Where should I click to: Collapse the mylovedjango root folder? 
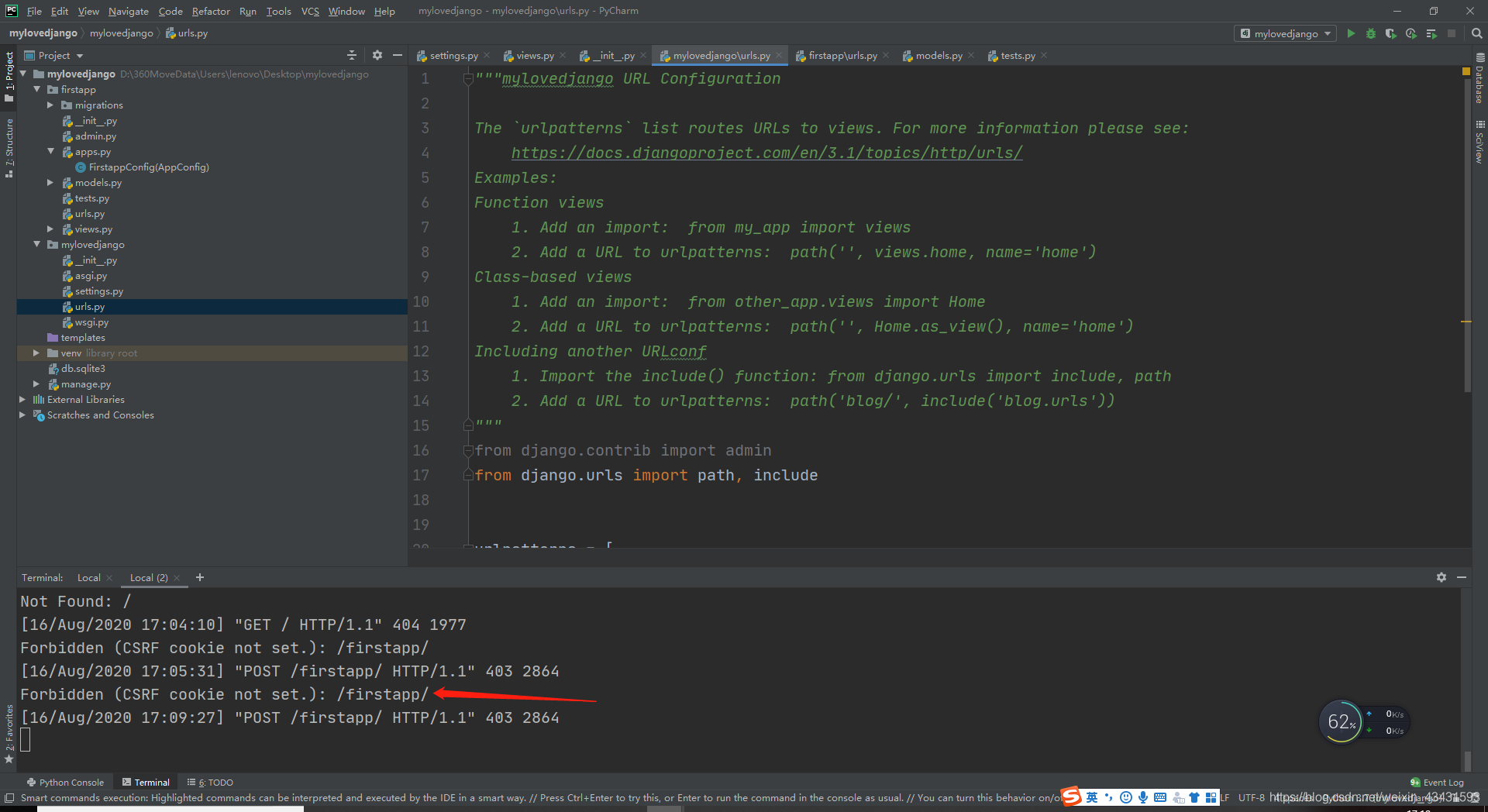point(23,74)
